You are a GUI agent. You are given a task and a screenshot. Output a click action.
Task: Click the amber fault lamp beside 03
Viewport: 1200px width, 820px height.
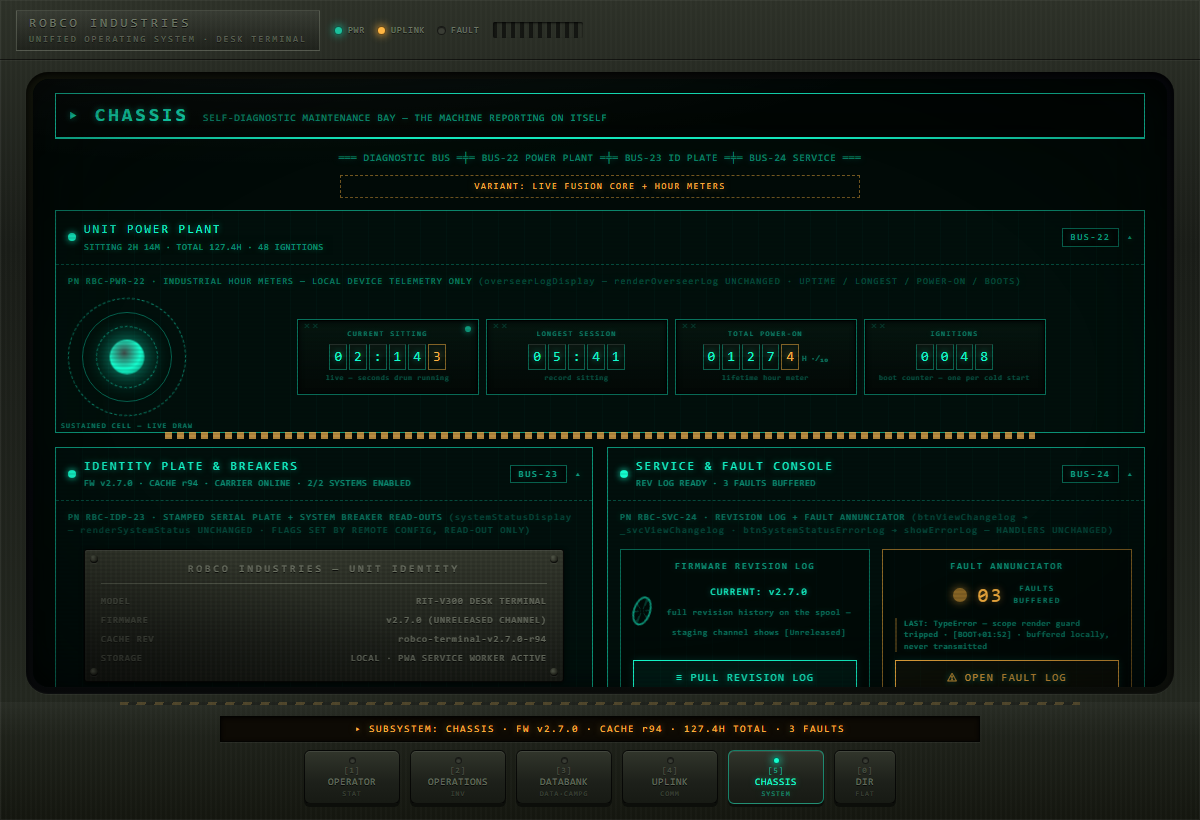pos(960,595)
